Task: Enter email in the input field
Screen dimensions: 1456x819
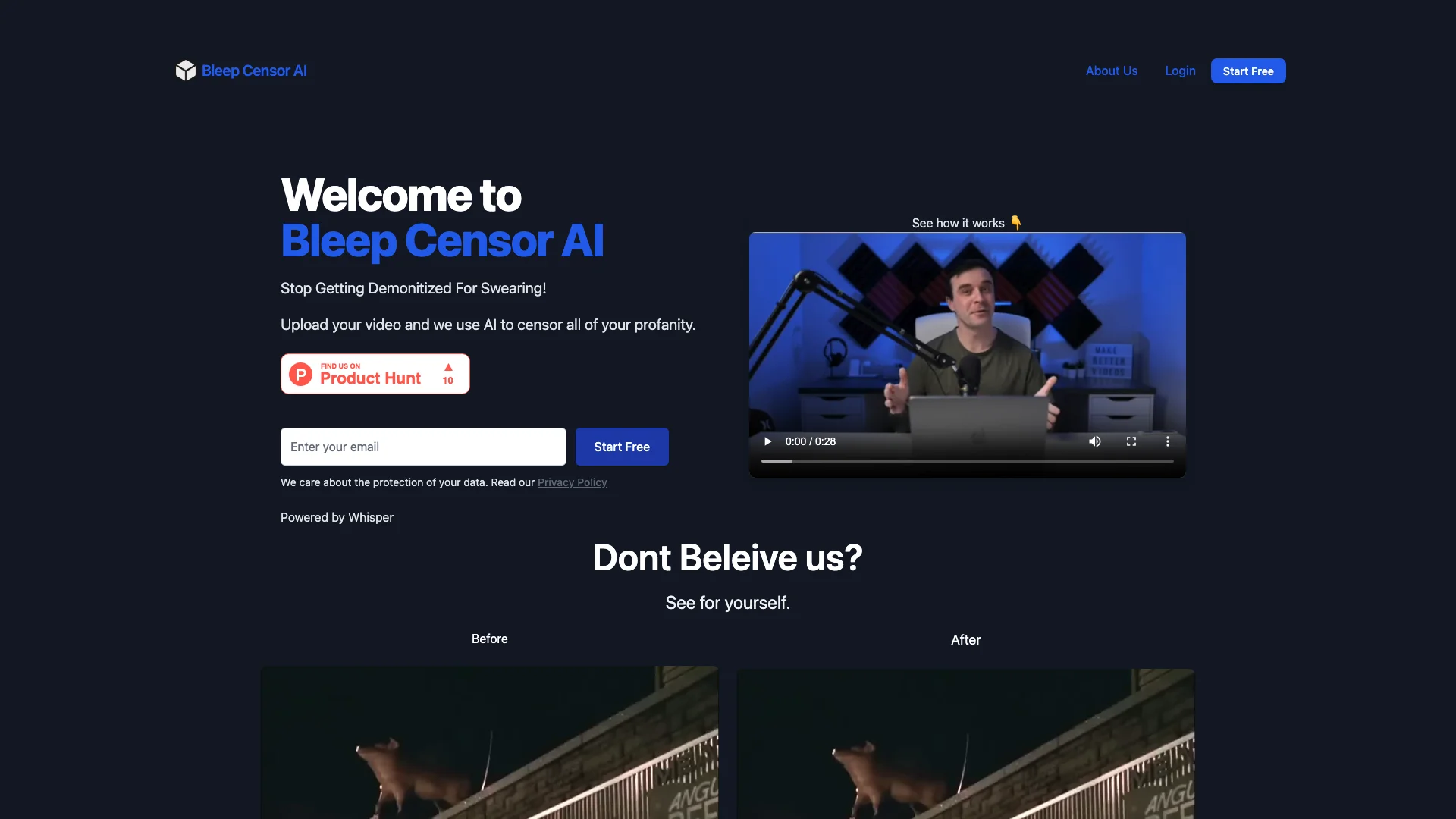Action: [422, 446]
